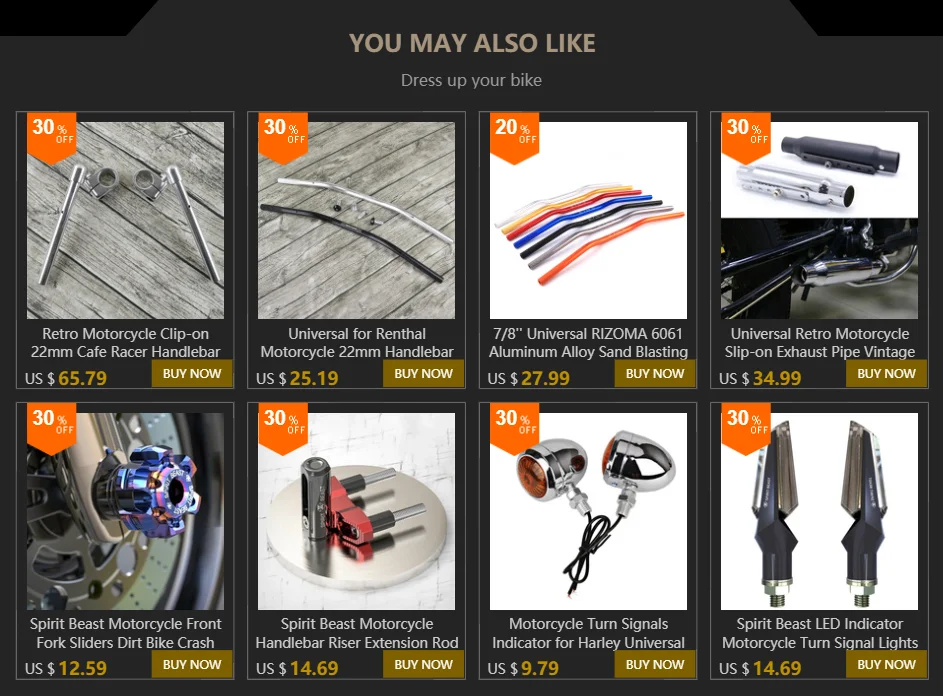Image resolution: width=943 pixels, height=696 pixels.
Task: Click BUY NOW for handlebar riser extension rod
Action: pyautogui.click(x=423, y=665)
